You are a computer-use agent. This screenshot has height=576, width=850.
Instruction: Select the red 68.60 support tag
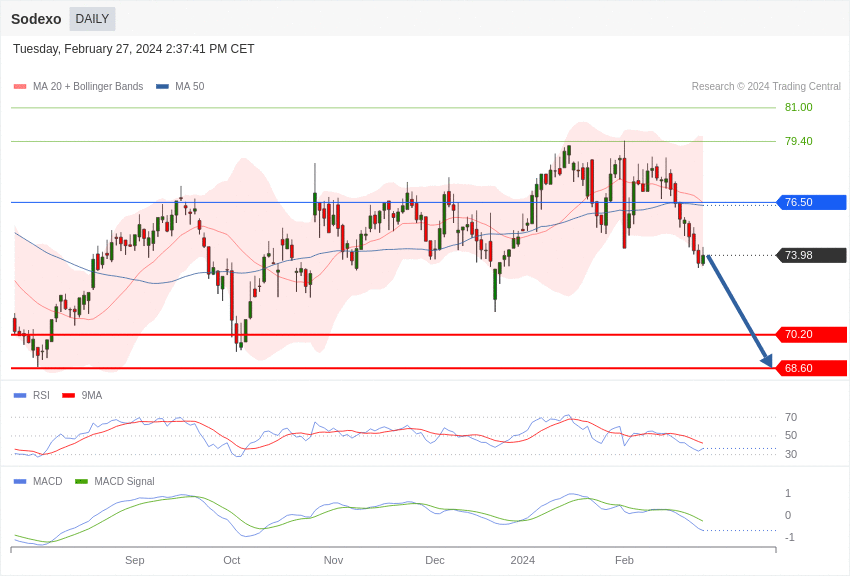pos(811,368)
